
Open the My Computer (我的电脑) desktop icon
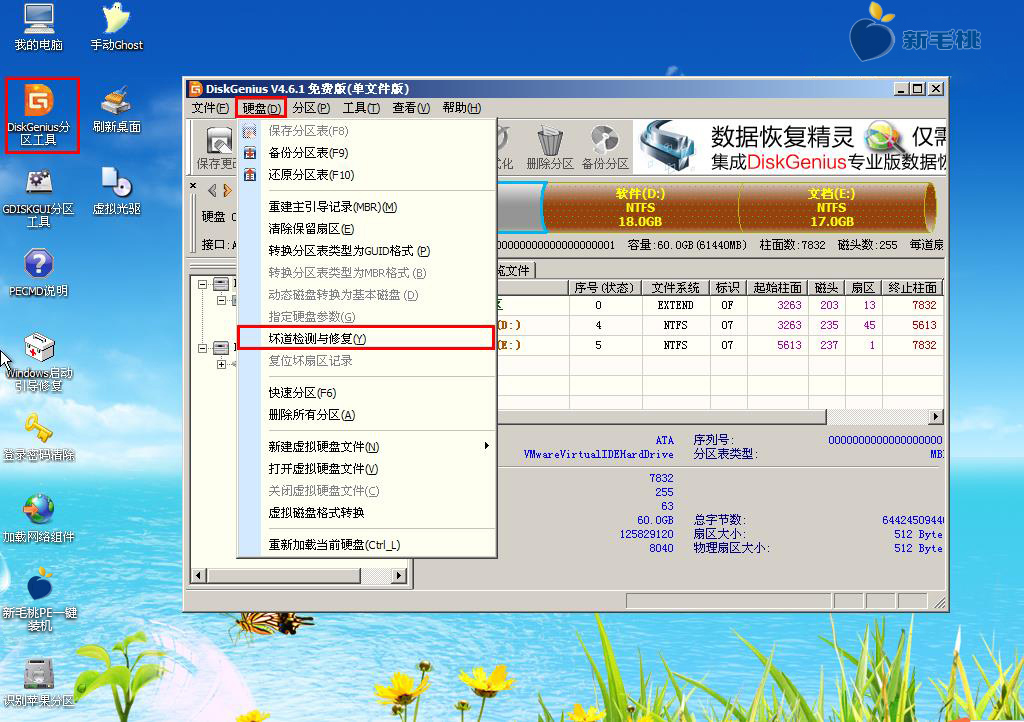pyautogui.click(x=39, y=27)
